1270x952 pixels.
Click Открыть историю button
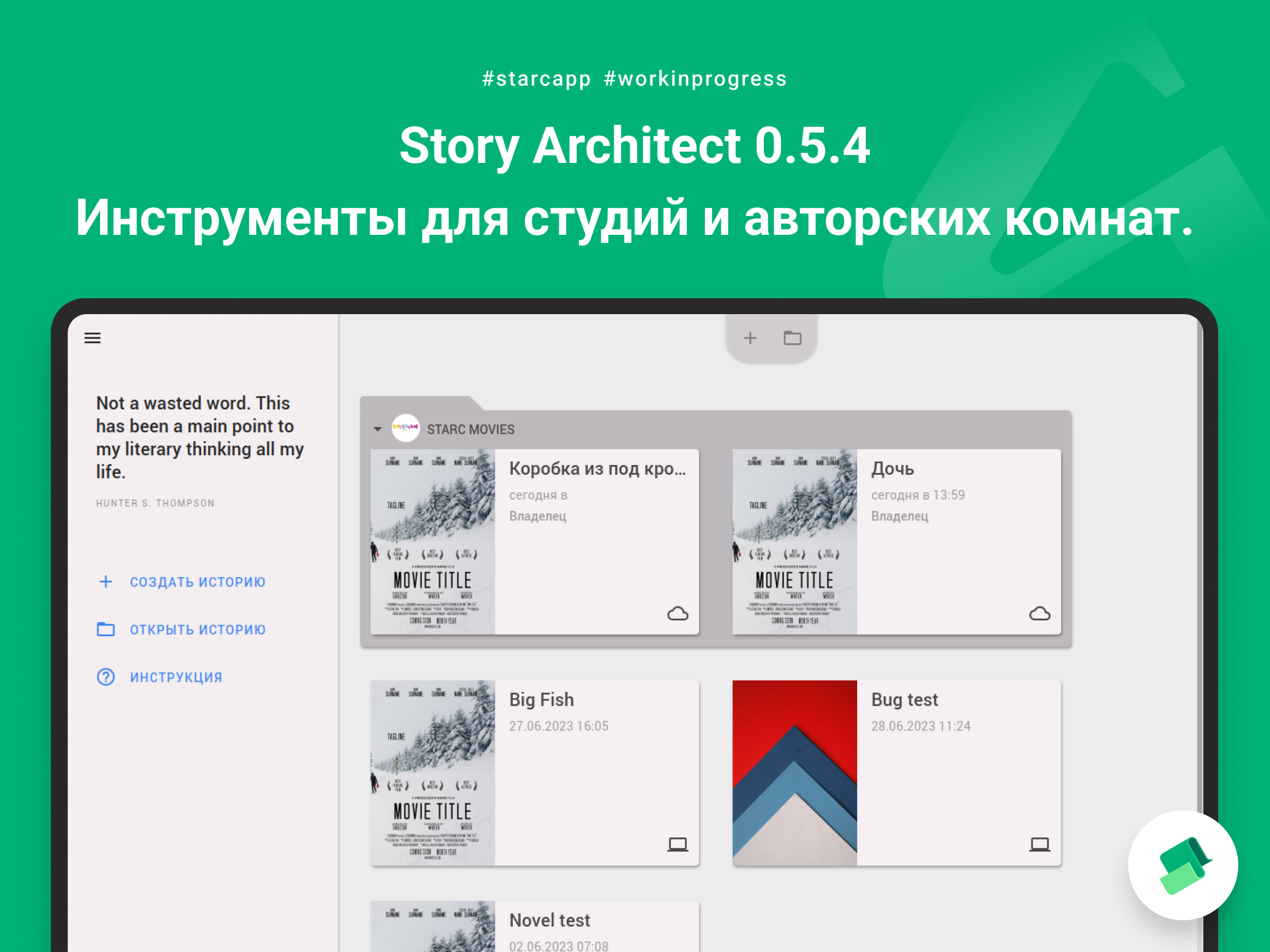182,629
